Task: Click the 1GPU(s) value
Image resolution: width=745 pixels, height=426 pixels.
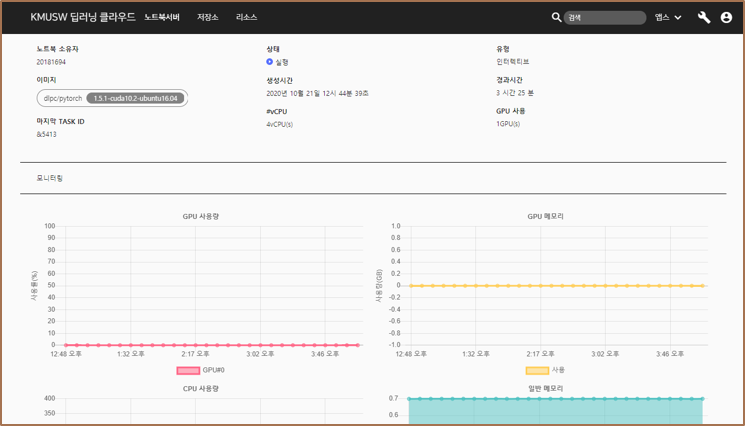Action: (x=508, y=124)
